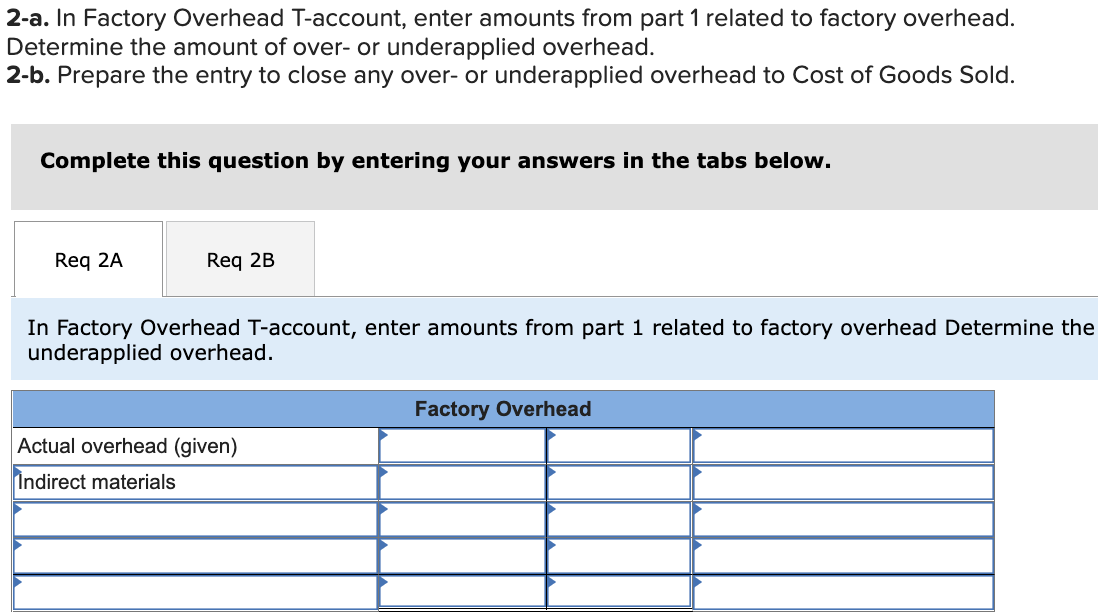Click the bottom total cell in the debit column
Image resolution: width=1108 pixels, height=616 pixels.
point(460,592)
